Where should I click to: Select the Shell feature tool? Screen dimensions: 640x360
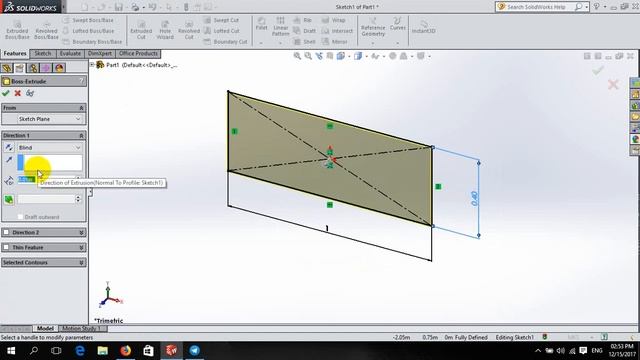coord(304,42)
